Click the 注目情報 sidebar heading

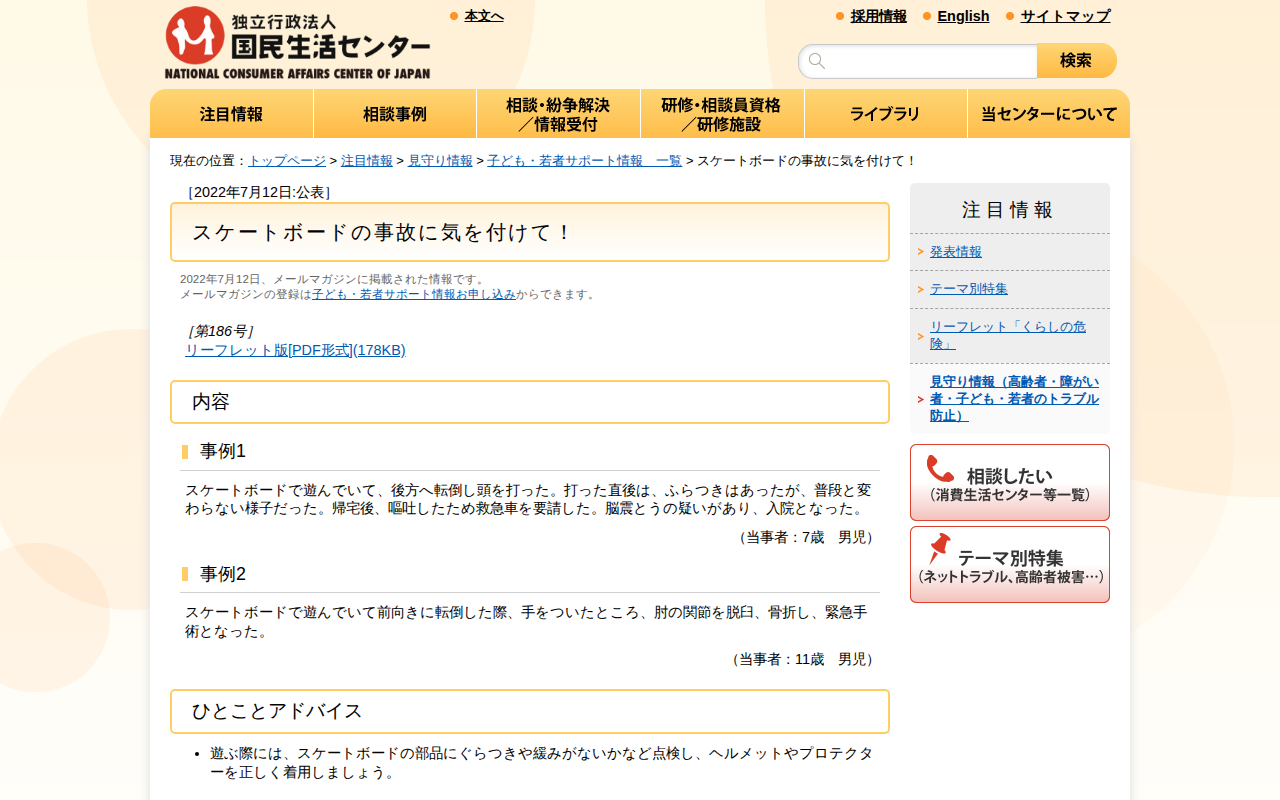point(1010,209)
